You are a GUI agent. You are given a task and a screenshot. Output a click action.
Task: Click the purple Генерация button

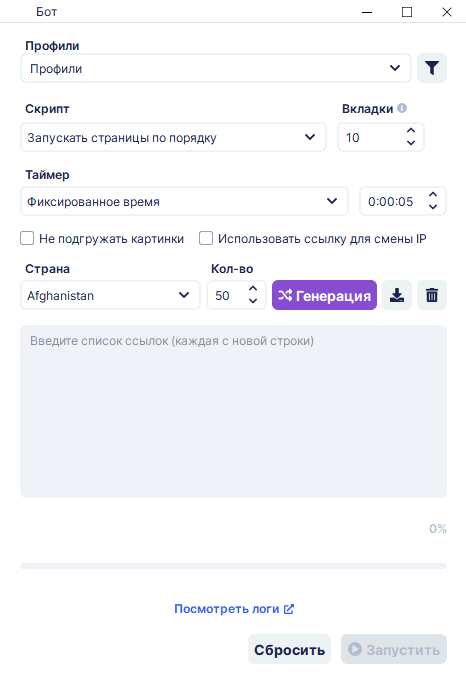click(x=324, y=295)
